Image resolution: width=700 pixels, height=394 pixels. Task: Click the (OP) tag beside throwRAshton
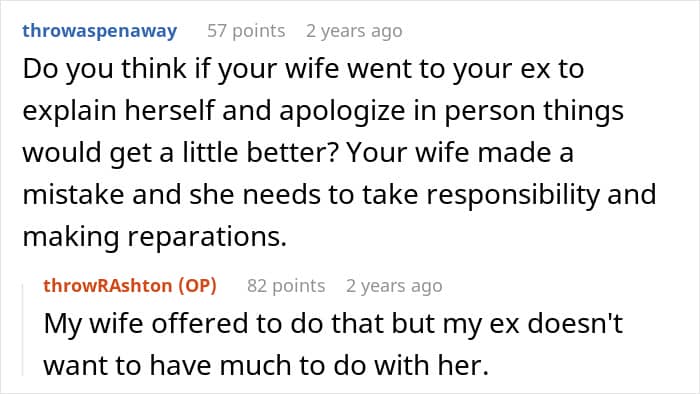click(x=198, y=286)
